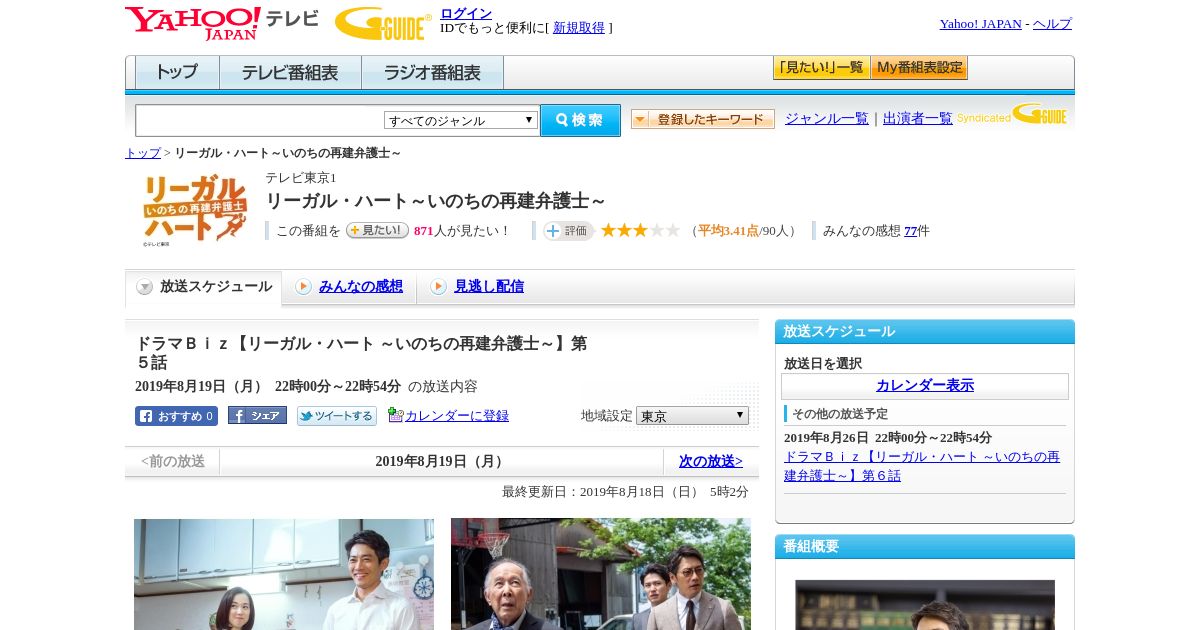Click the Syndicated G-GUIDE logo
This screenshot has width=1200, height=630.
pos(1011,114)
